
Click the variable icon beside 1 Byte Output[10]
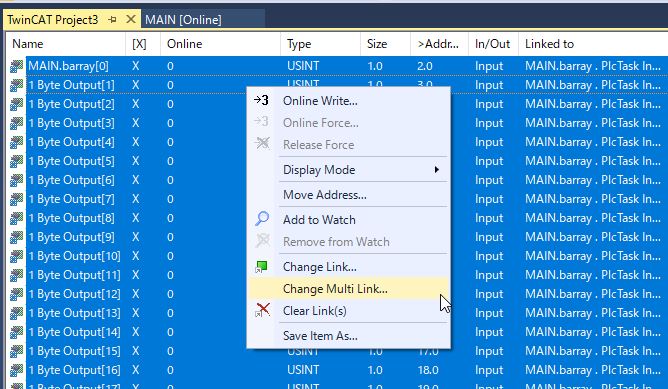pos(16,256)
